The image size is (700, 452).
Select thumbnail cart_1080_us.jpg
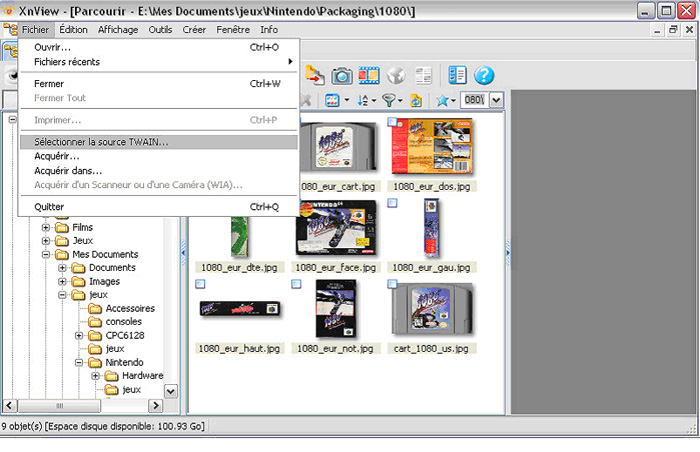point(432,309)
